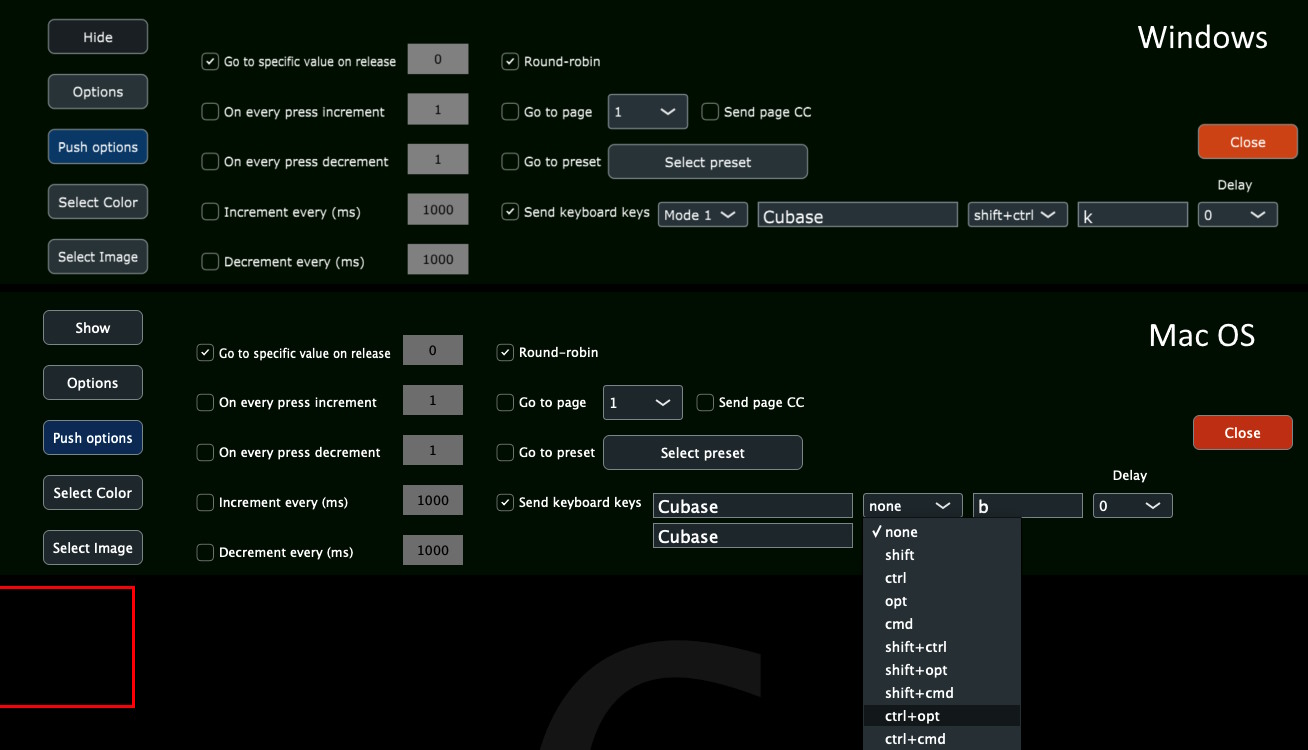Enable Go to page in Windows panel
This screenshot has width=1308, height=750.
pos(510,112)
